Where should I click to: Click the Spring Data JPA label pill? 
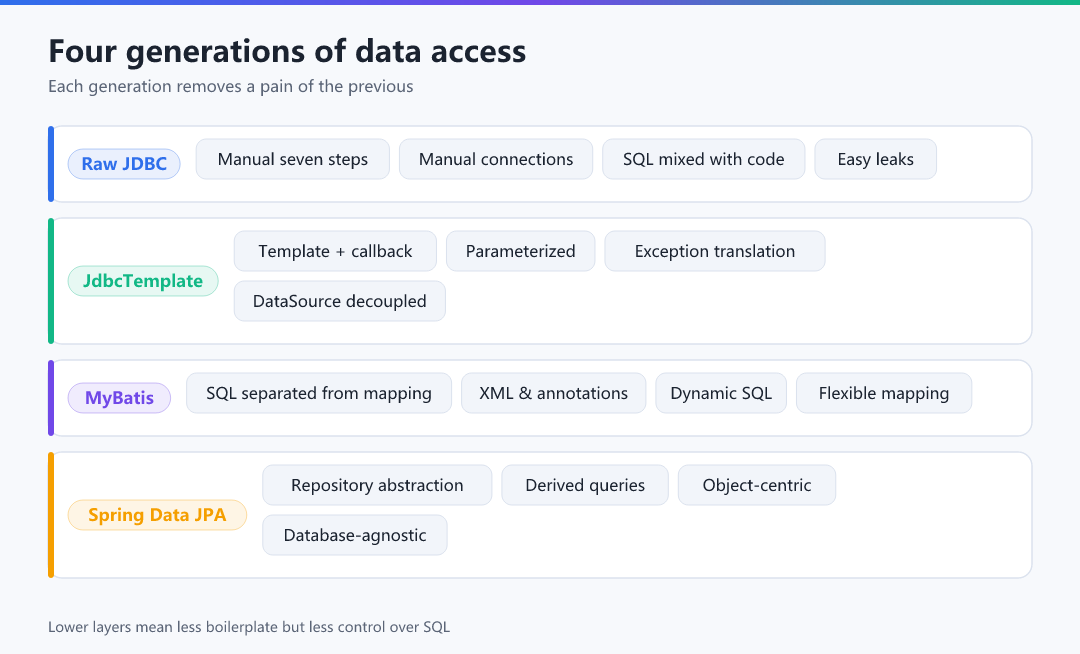(157, 515)
